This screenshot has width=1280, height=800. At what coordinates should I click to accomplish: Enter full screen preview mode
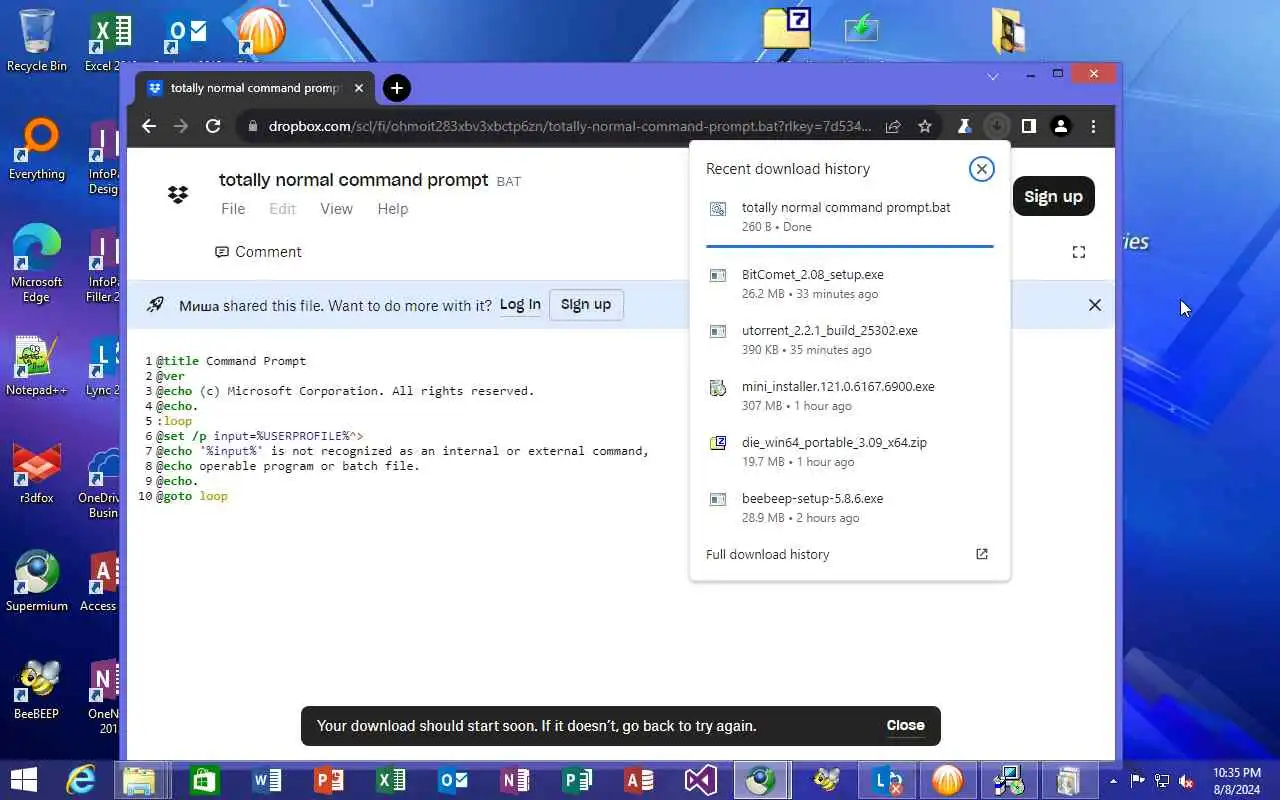pyautogui.click(x=1078, y=252)
